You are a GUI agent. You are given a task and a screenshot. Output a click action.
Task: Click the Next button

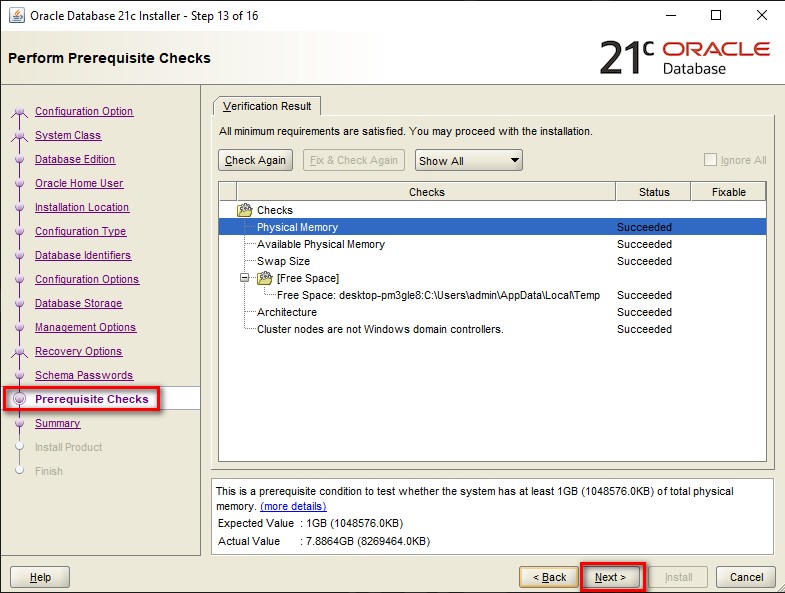[610, 577]
